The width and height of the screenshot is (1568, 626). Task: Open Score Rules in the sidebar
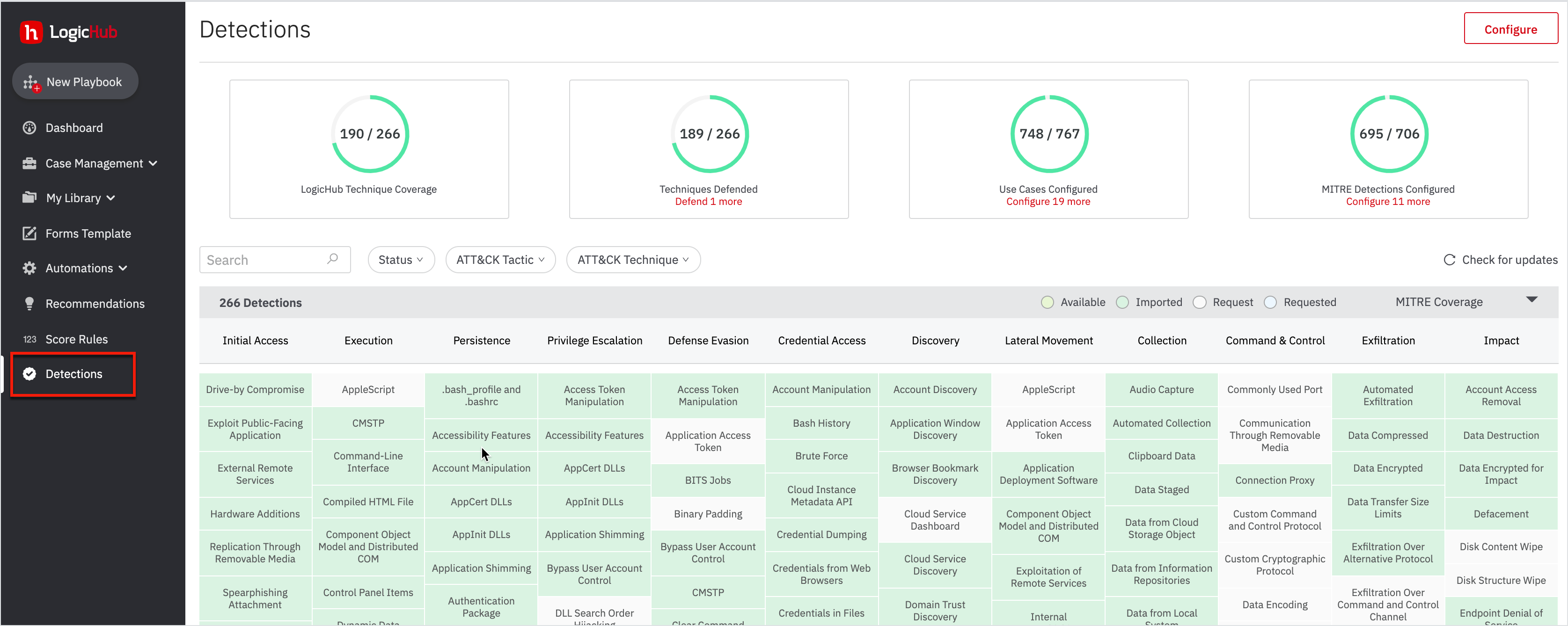77,340
